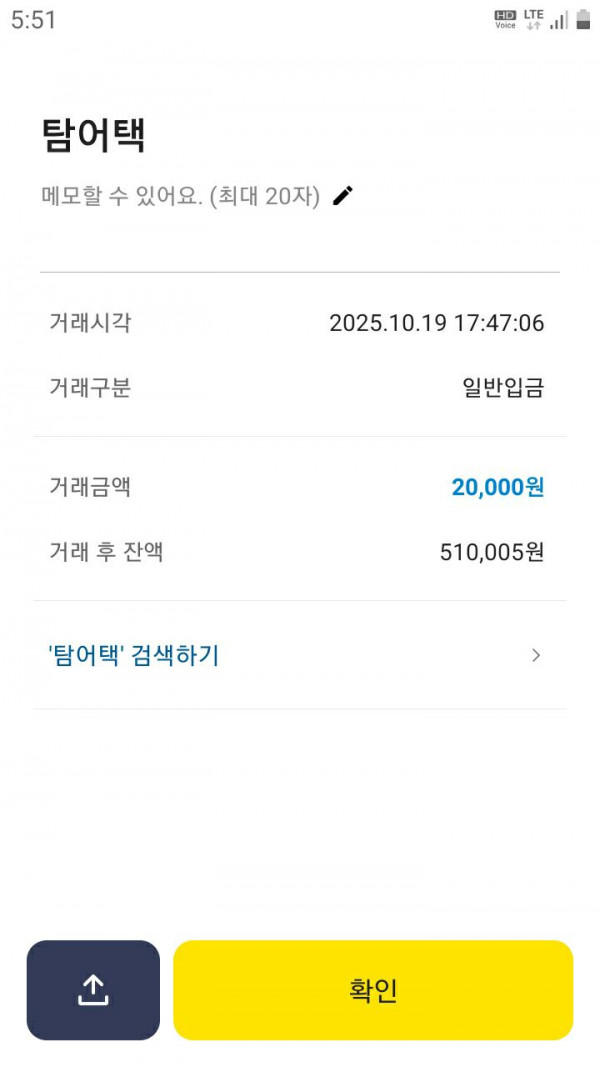The height and width of the screenshot is (1067, 600).
Task: Open the '탐어택' 검색하기 link
Action: (133, 656)
